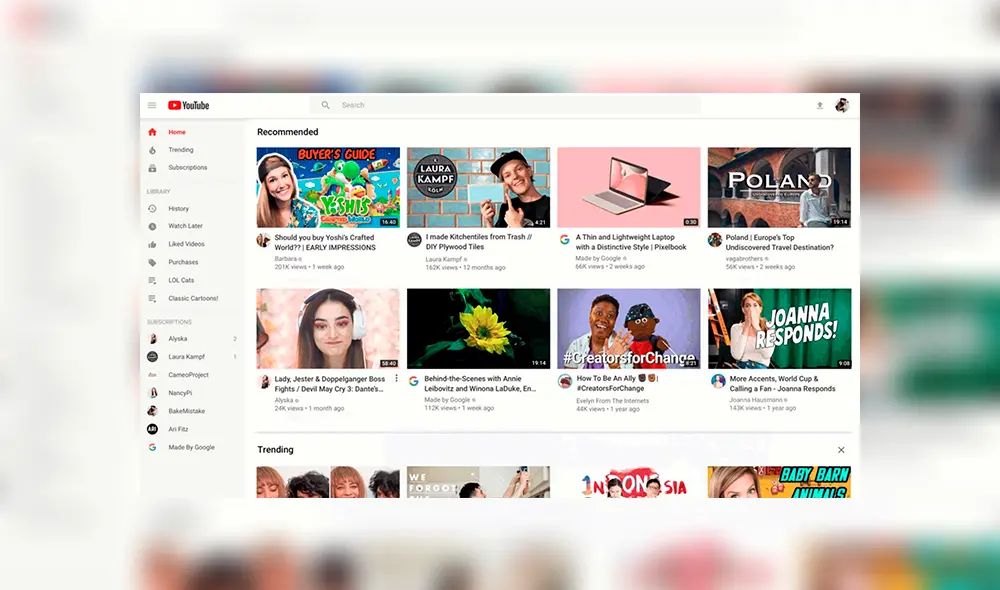The height and width of the screenshot is (590, 1000).
Task: Click inside the search field
Action: [450, 105]
